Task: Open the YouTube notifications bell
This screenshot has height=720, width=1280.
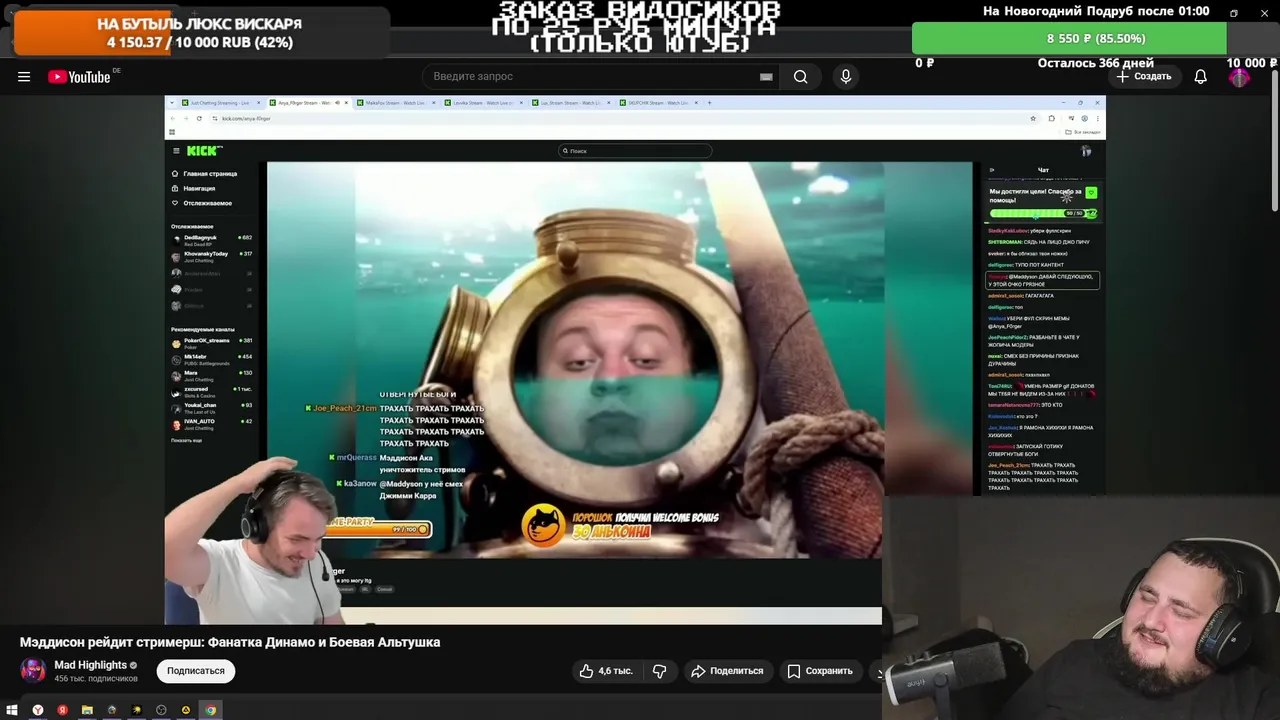Action: (1201, 77)
